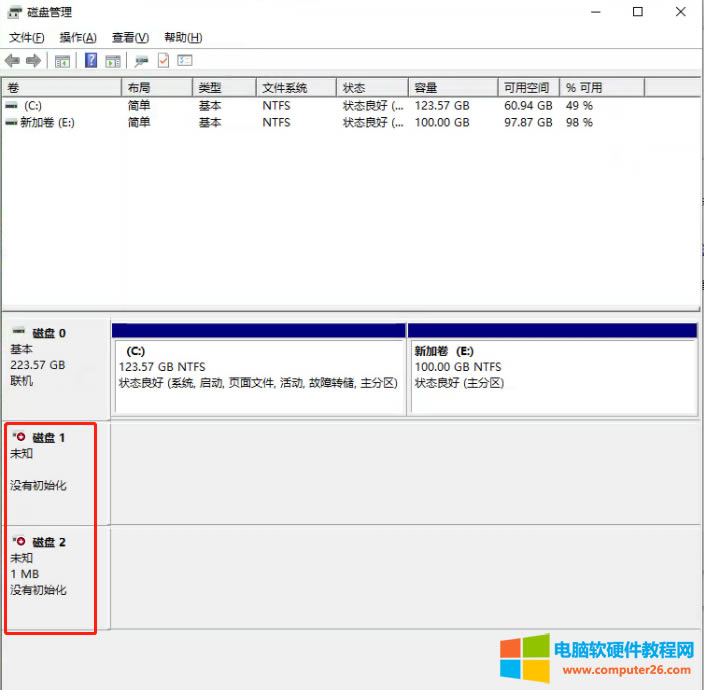Open the 帮助(H) menu

182,37
